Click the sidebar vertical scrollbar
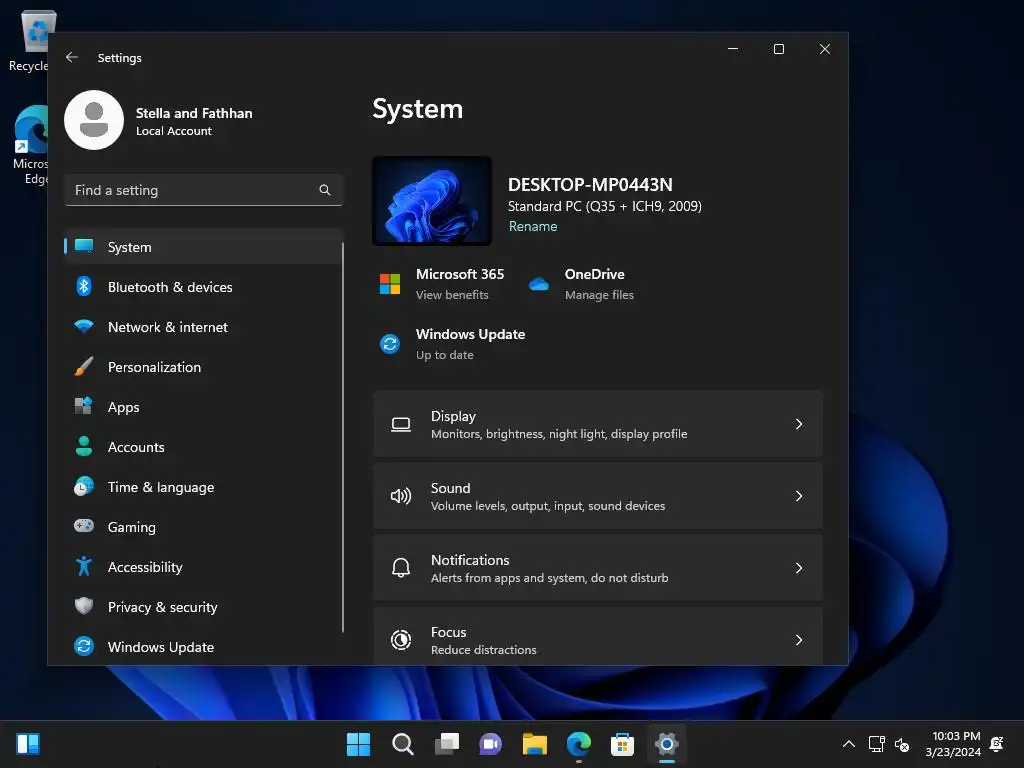 point(343,436)
